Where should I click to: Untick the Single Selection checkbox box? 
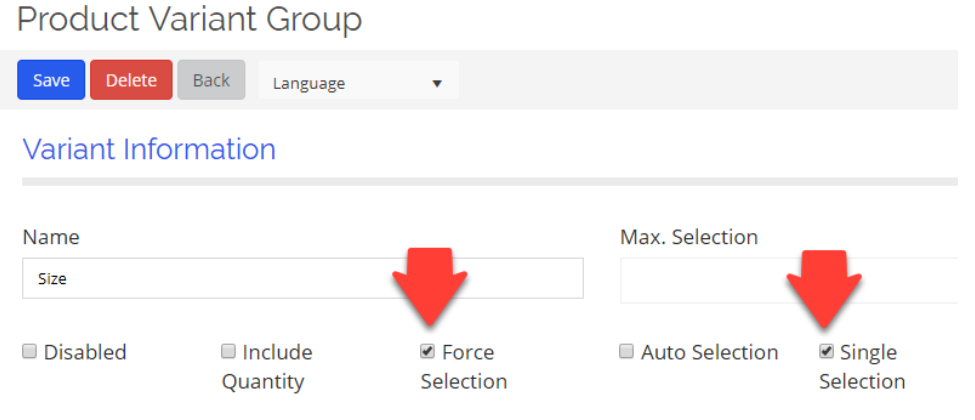click(826, 351)
